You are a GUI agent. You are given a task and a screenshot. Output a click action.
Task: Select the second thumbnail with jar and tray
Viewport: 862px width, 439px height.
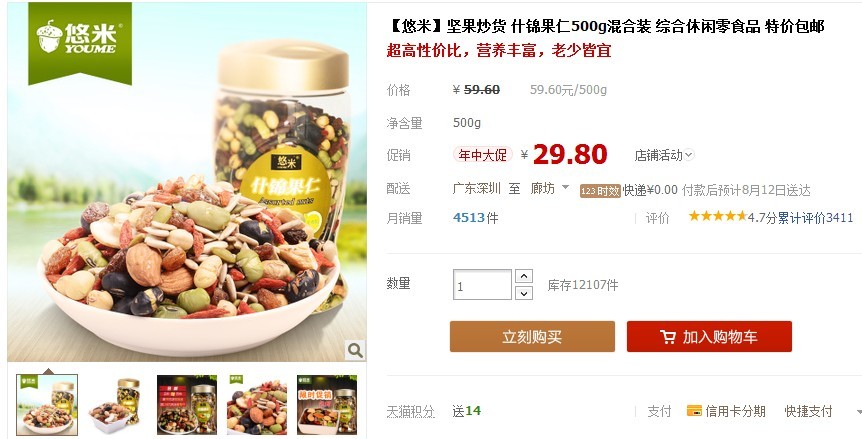(x=117, y=405)
